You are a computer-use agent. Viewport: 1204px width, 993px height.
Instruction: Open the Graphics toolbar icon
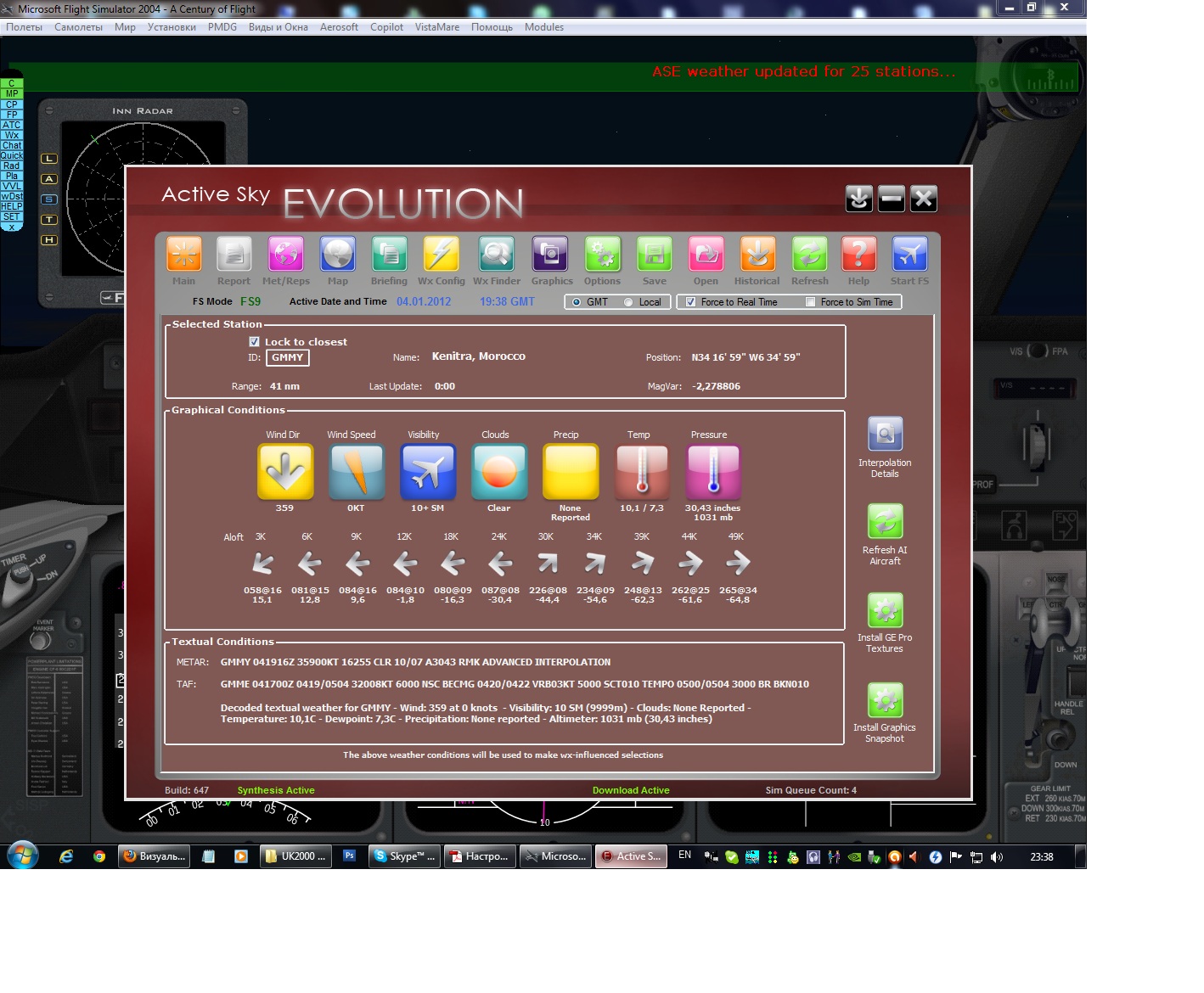point(550,255)
